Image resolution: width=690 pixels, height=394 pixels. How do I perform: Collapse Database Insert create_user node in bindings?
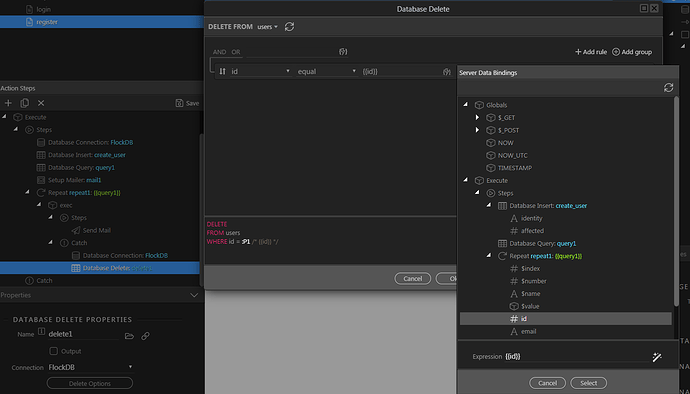coord(488,205)
